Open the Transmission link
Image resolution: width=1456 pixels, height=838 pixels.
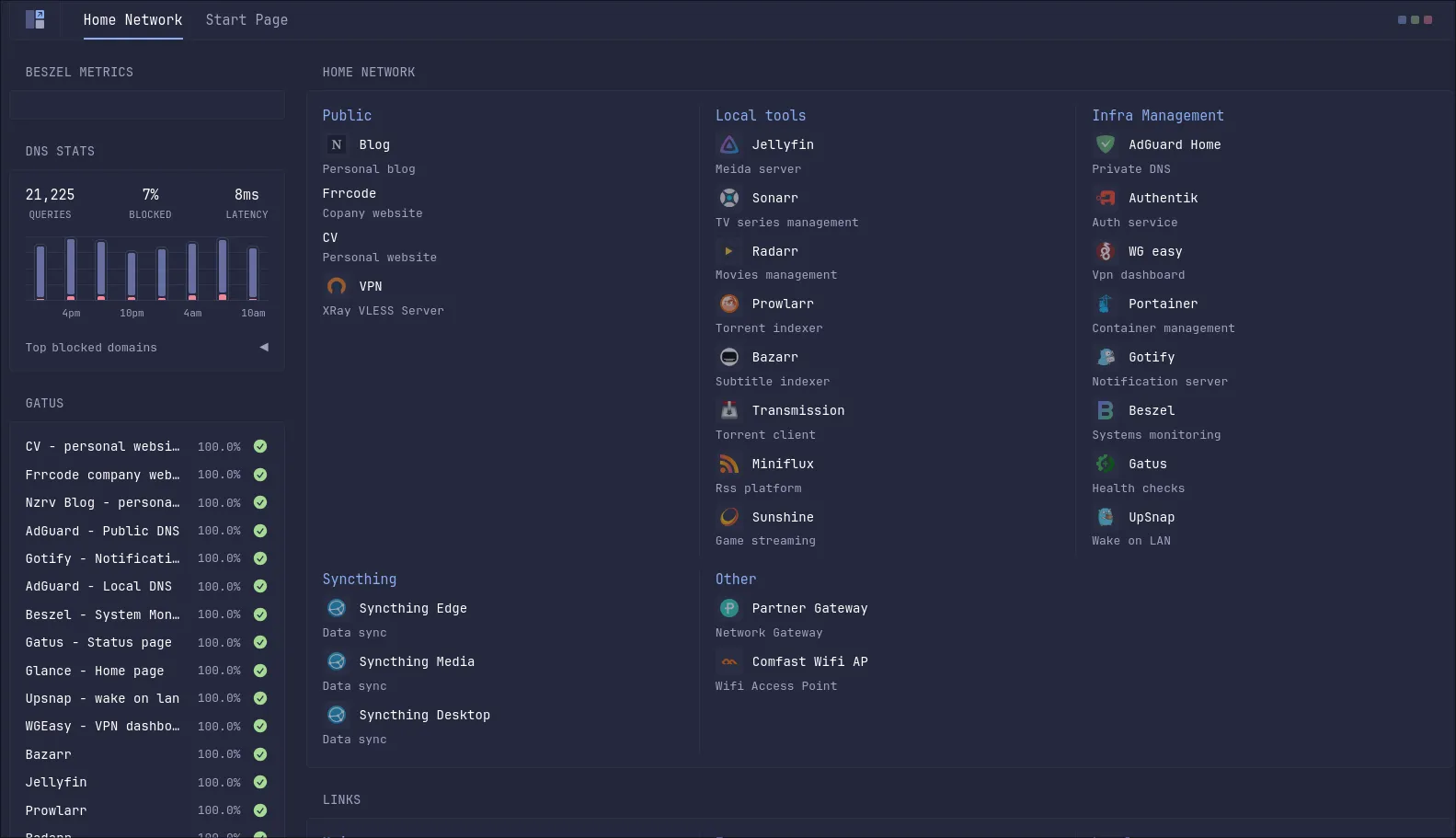click(798, 410)
